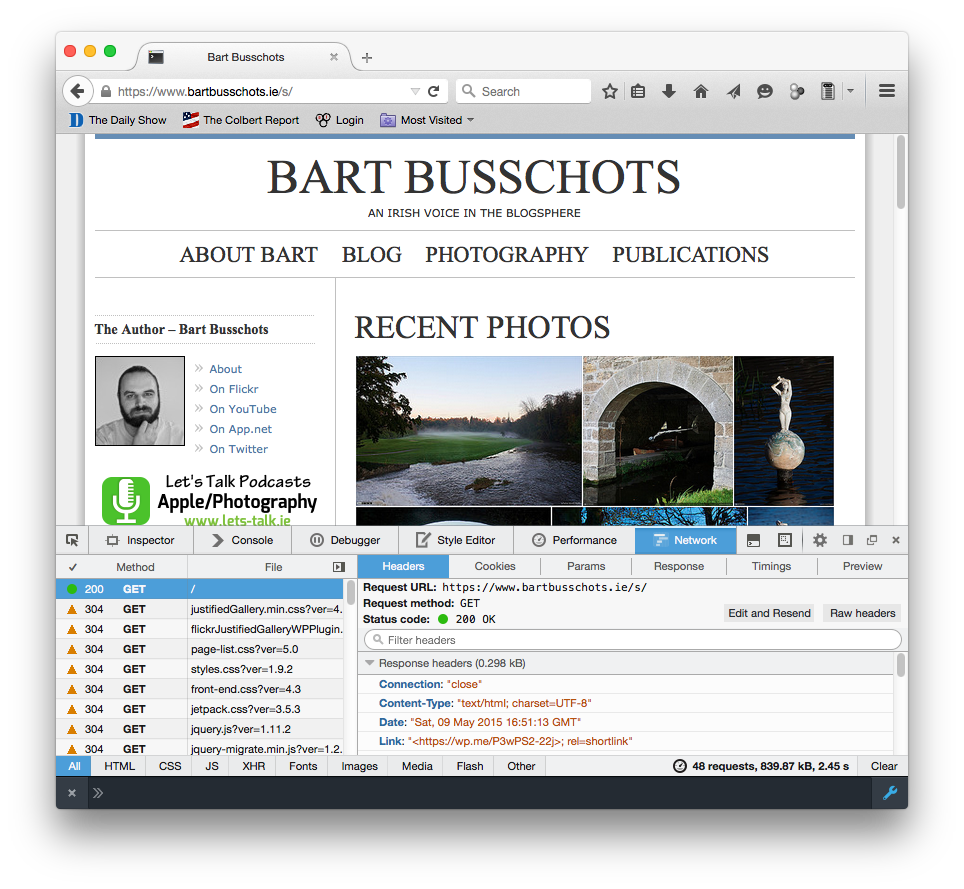Toggle the status checkmark column header
This screenshot has width=964, height=889.
[x=73, y=567]
